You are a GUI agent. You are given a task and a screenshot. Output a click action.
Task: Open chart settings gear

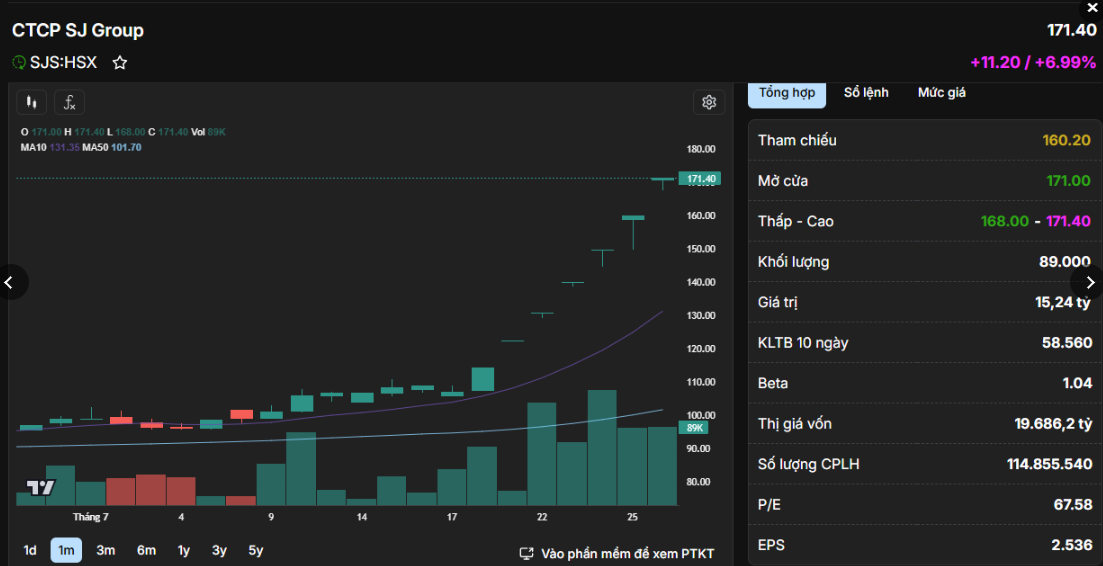click(x=709, y=103)
